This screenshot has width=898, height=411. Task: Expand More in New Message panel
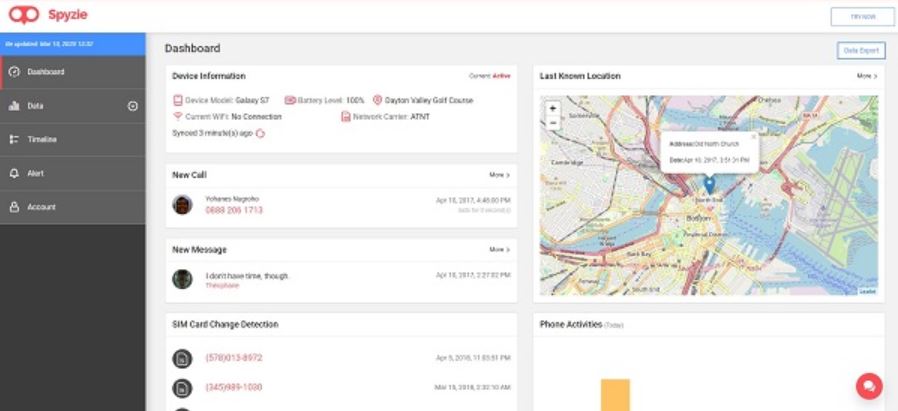499,250
